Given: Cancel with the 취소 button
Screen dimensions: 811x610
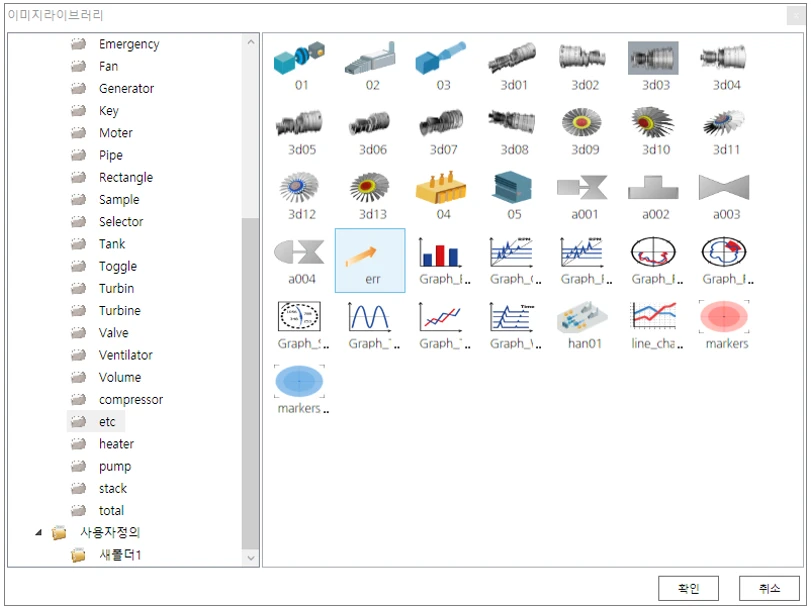Looking at the screenshot, I should click(x=769, y=588).
